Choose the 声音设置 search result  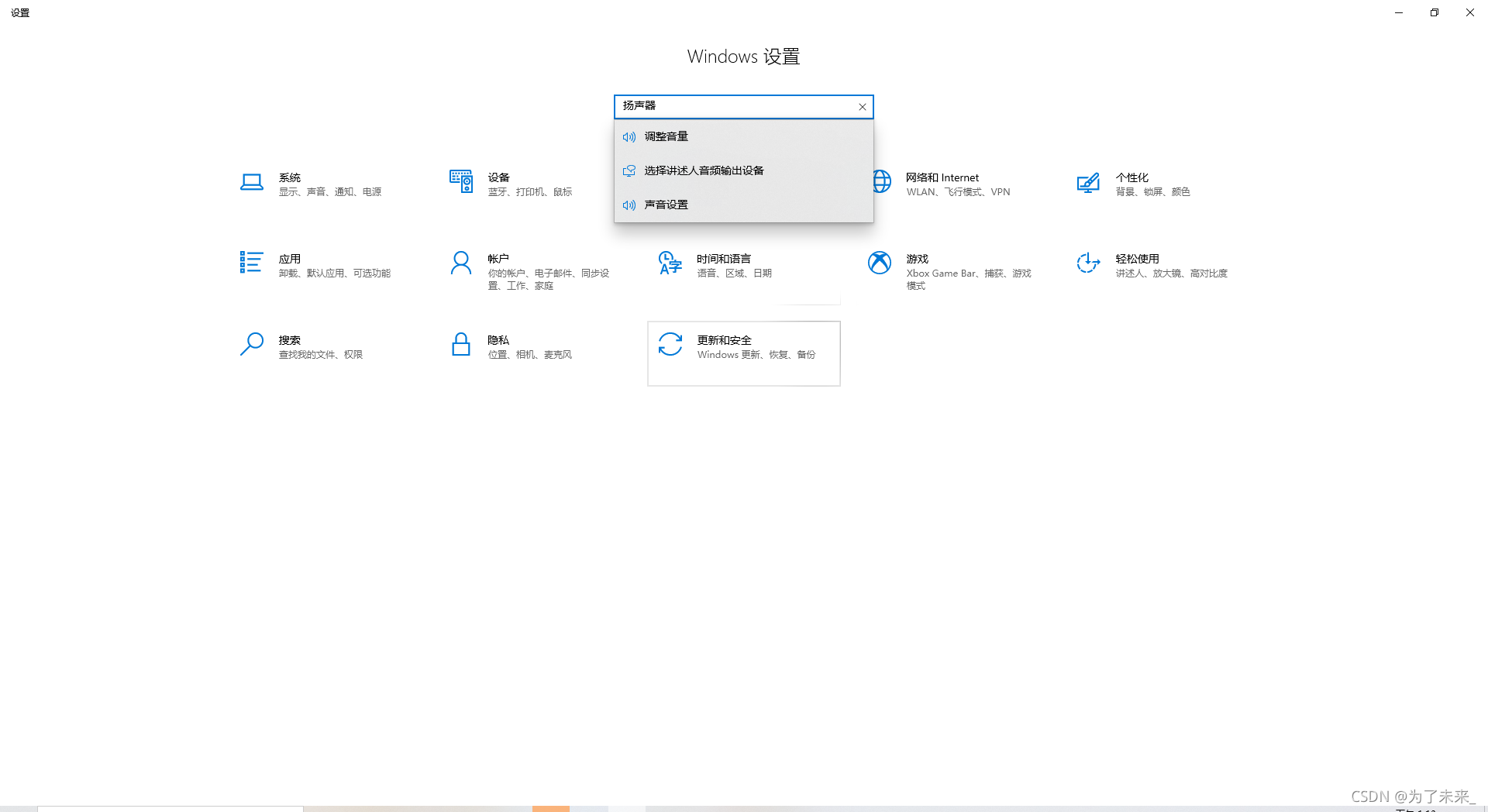[x=744, y=205]
